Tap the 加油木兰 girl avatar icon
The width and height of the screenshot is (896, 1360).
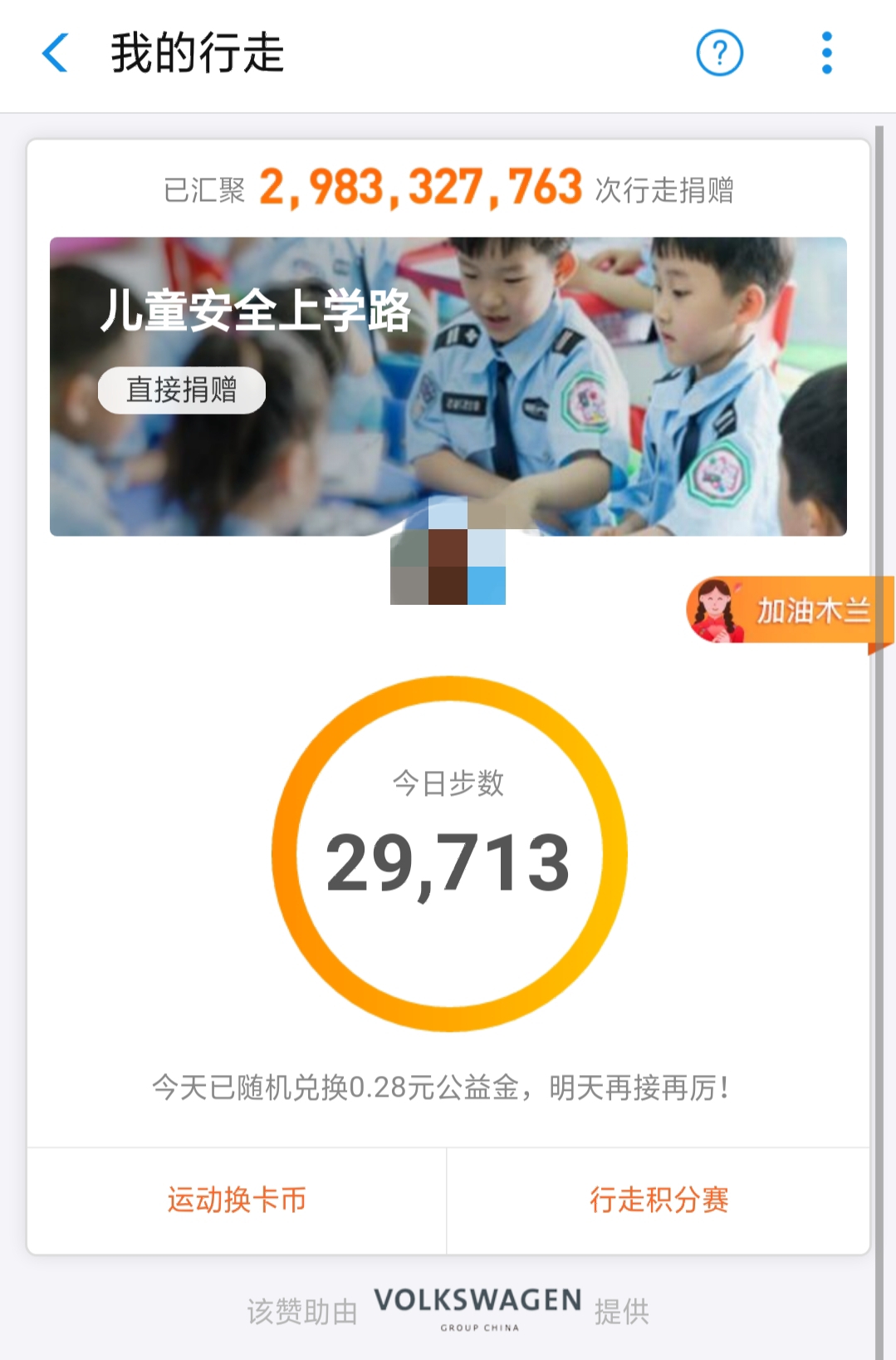point(715,611)
